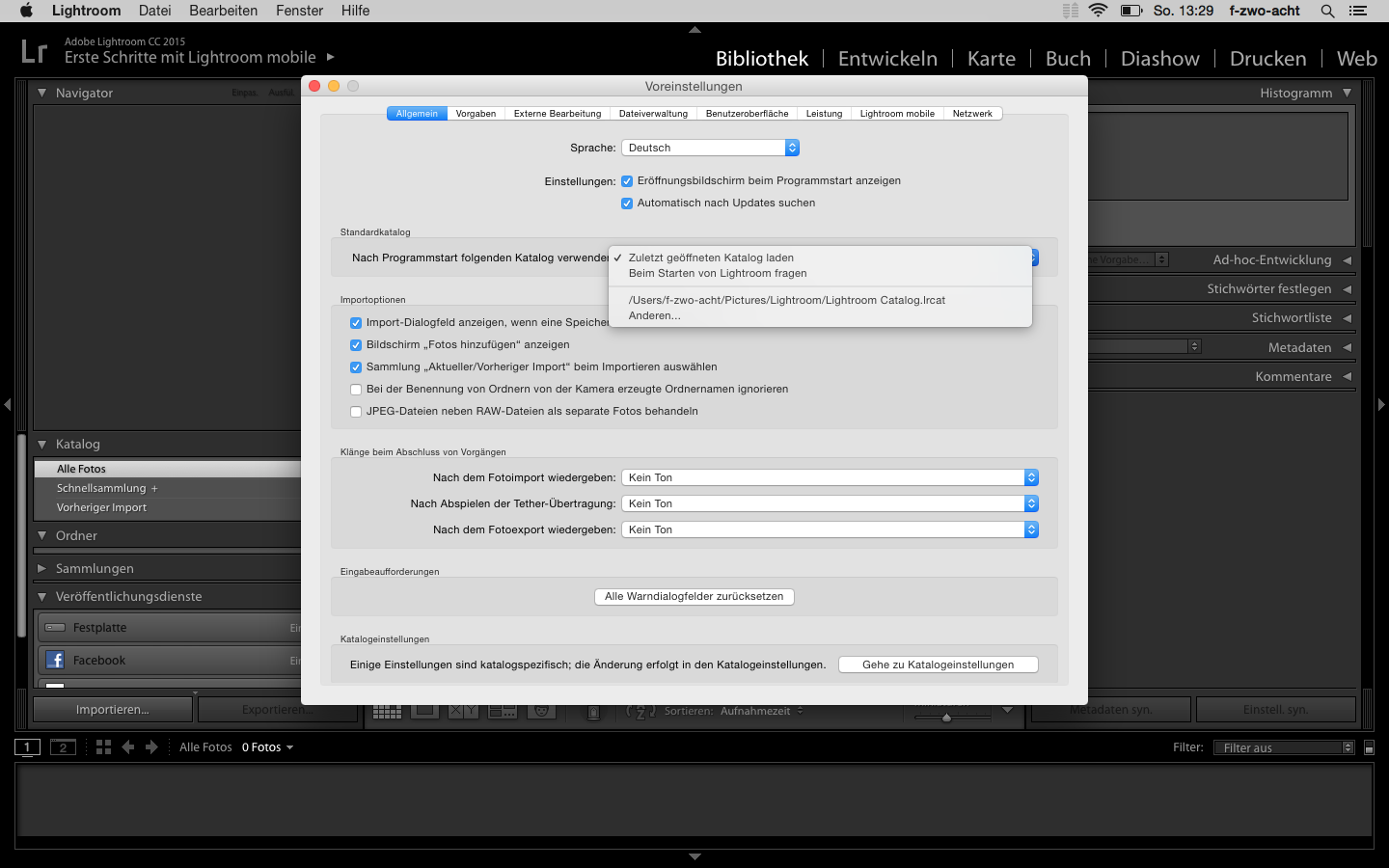The image size is (1389, 868).
Task: Enable Ordnernamen ignorieren checkbox
Action: point(356,390)
